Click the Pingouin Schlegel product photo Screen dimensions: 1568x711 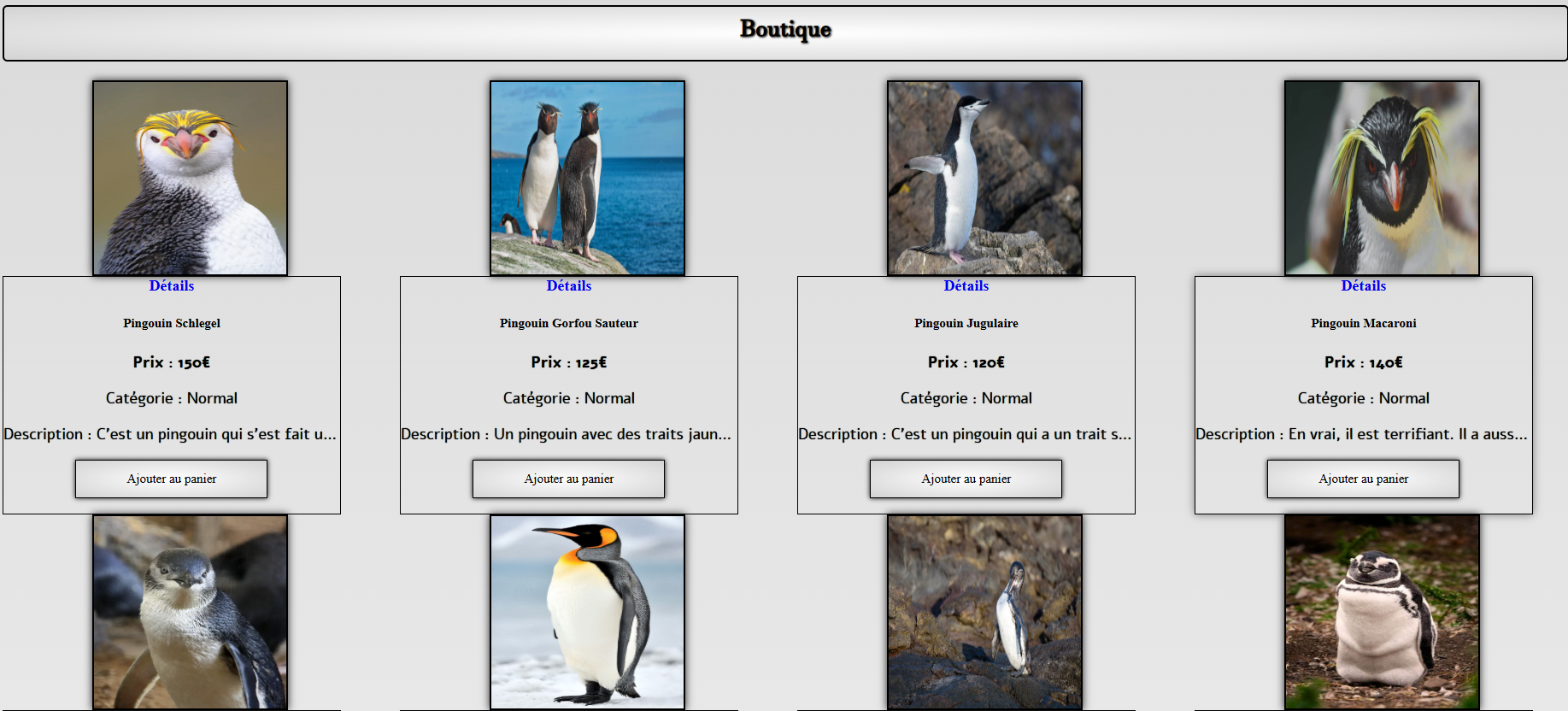tap(190, 178)
